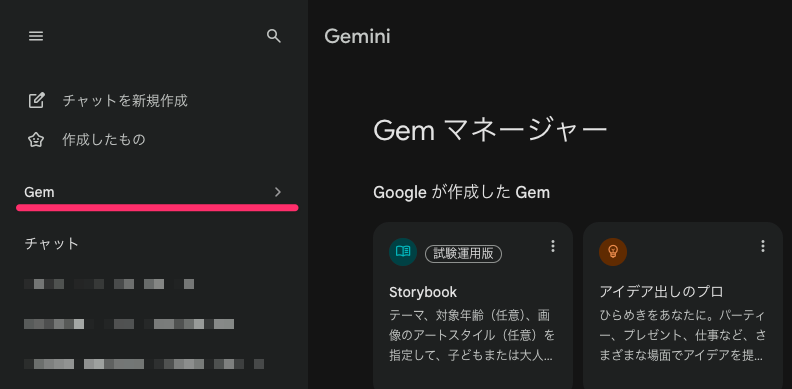Image resolution: width=792 pixels, height=389 pixels.
Task: Open Storybook card's three-dot menu
Action: coord(553,246)
